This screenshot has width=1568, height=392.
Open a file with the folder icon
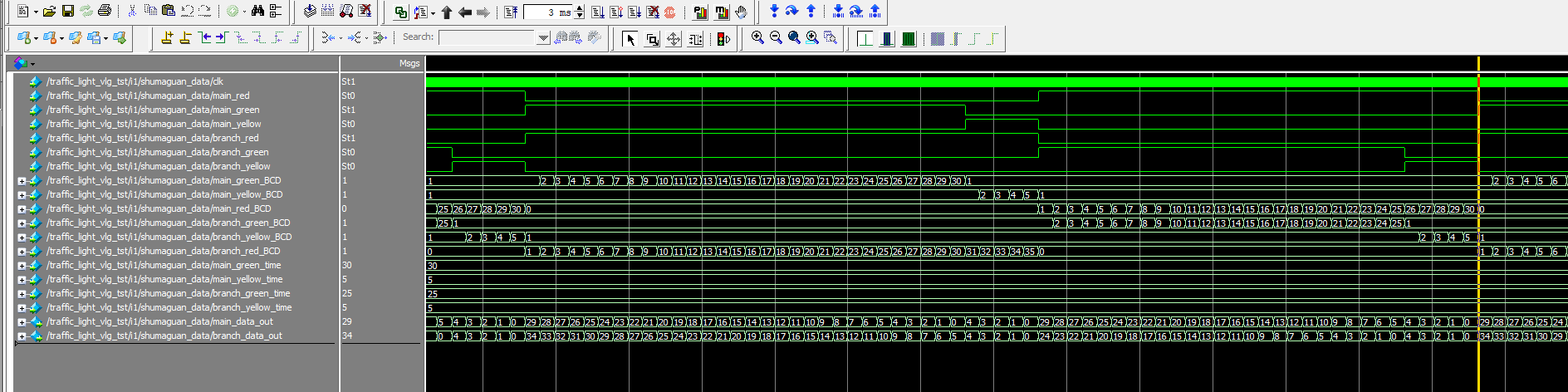click(49, 11)
